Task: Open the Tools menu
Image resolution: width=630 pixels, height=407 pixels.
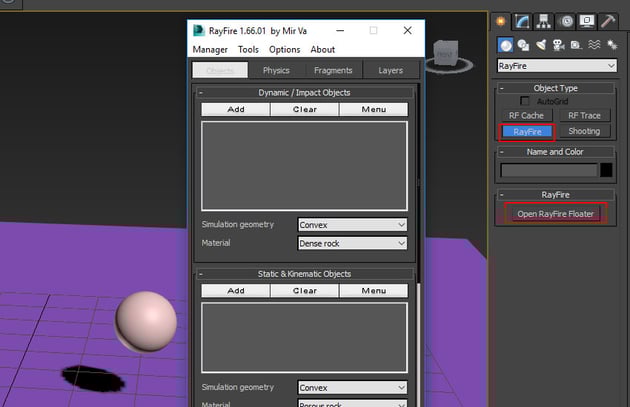Action: [x=248, y=49]
